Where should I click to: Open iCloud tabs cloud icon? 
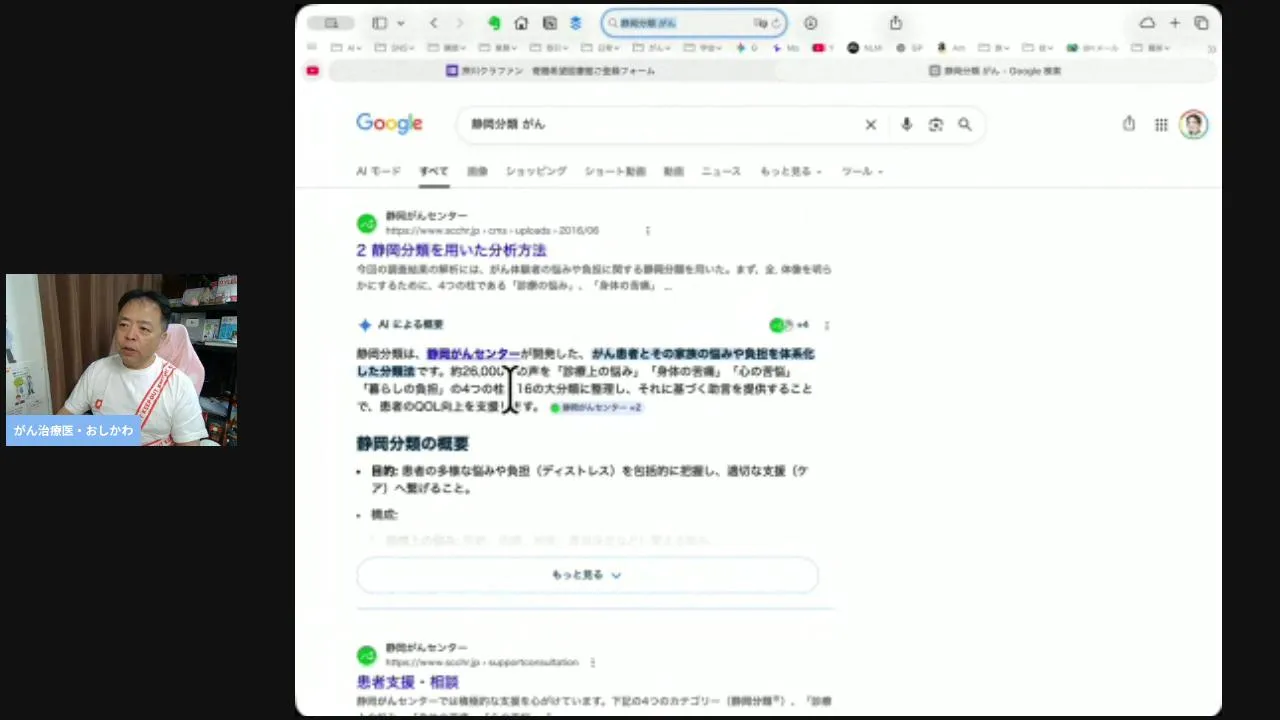pyautogui.click(x=1147, y=23)
